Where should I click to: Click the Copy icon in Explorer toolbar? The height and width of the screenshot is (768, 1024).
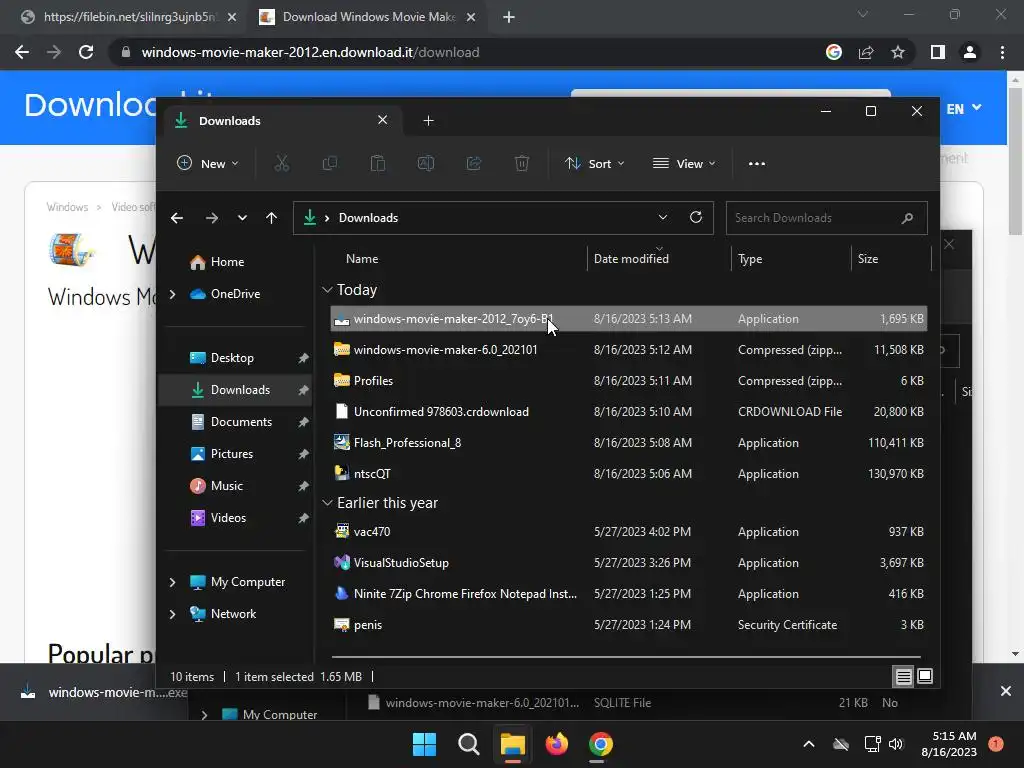coord(330,163)
